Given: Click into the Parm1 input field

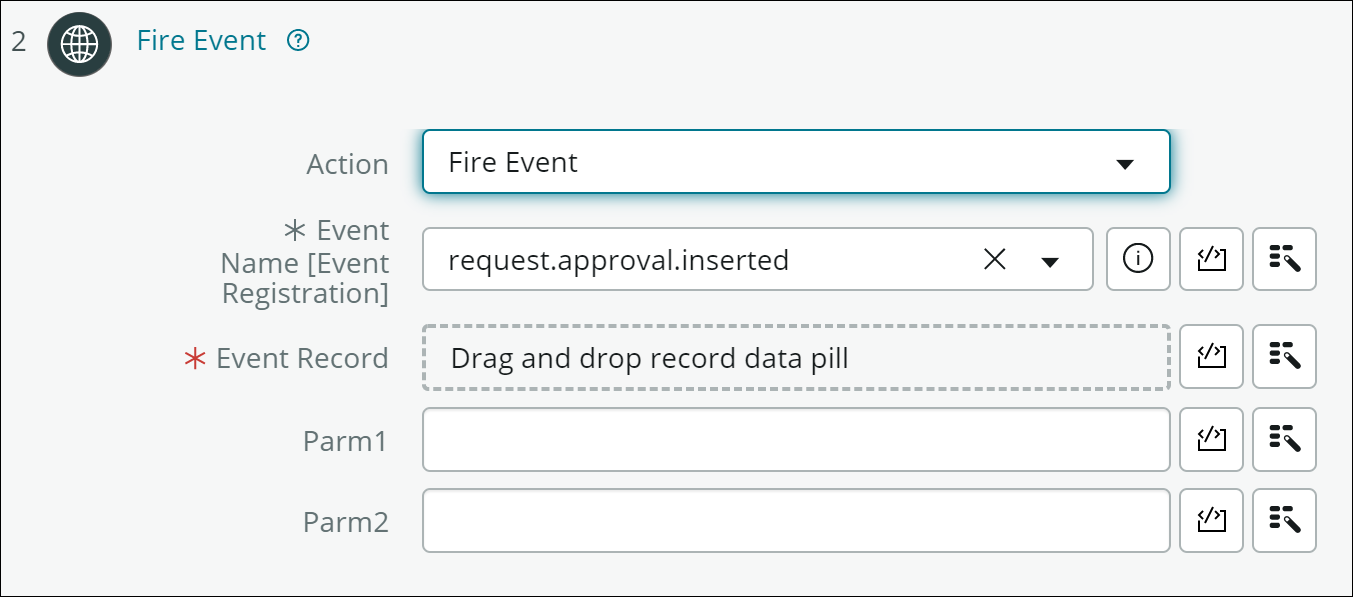Looking at the screenshot, I should coord(796,439).
